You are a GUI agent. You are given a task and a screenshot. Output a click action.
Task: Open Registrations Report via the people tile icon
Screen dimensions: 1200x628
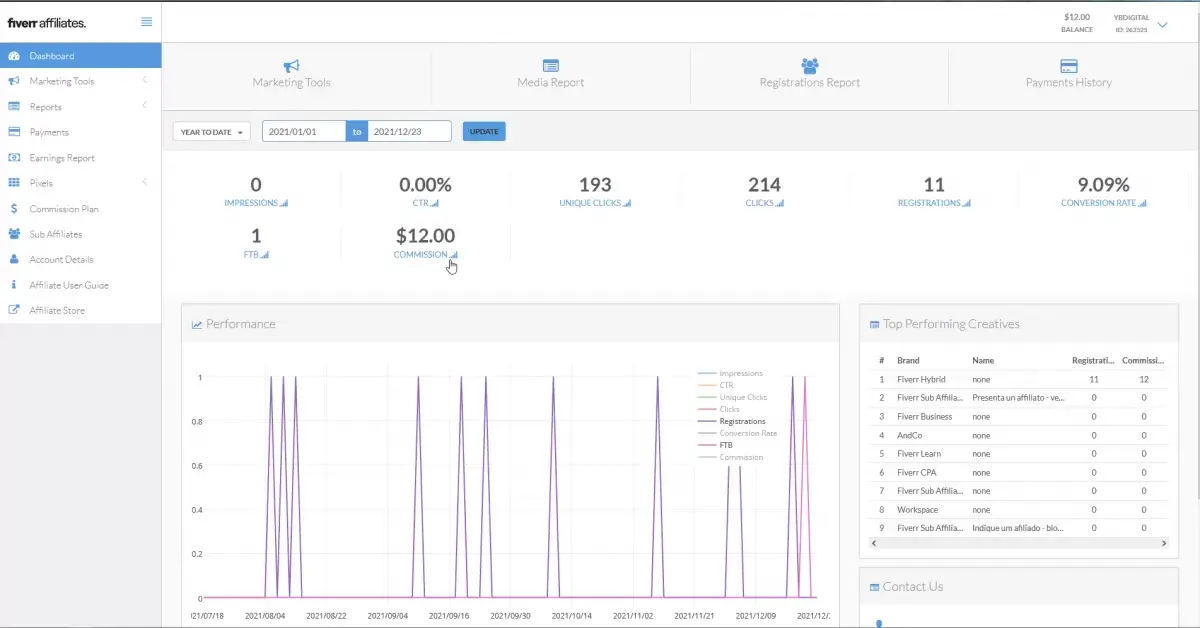point(810,66)
